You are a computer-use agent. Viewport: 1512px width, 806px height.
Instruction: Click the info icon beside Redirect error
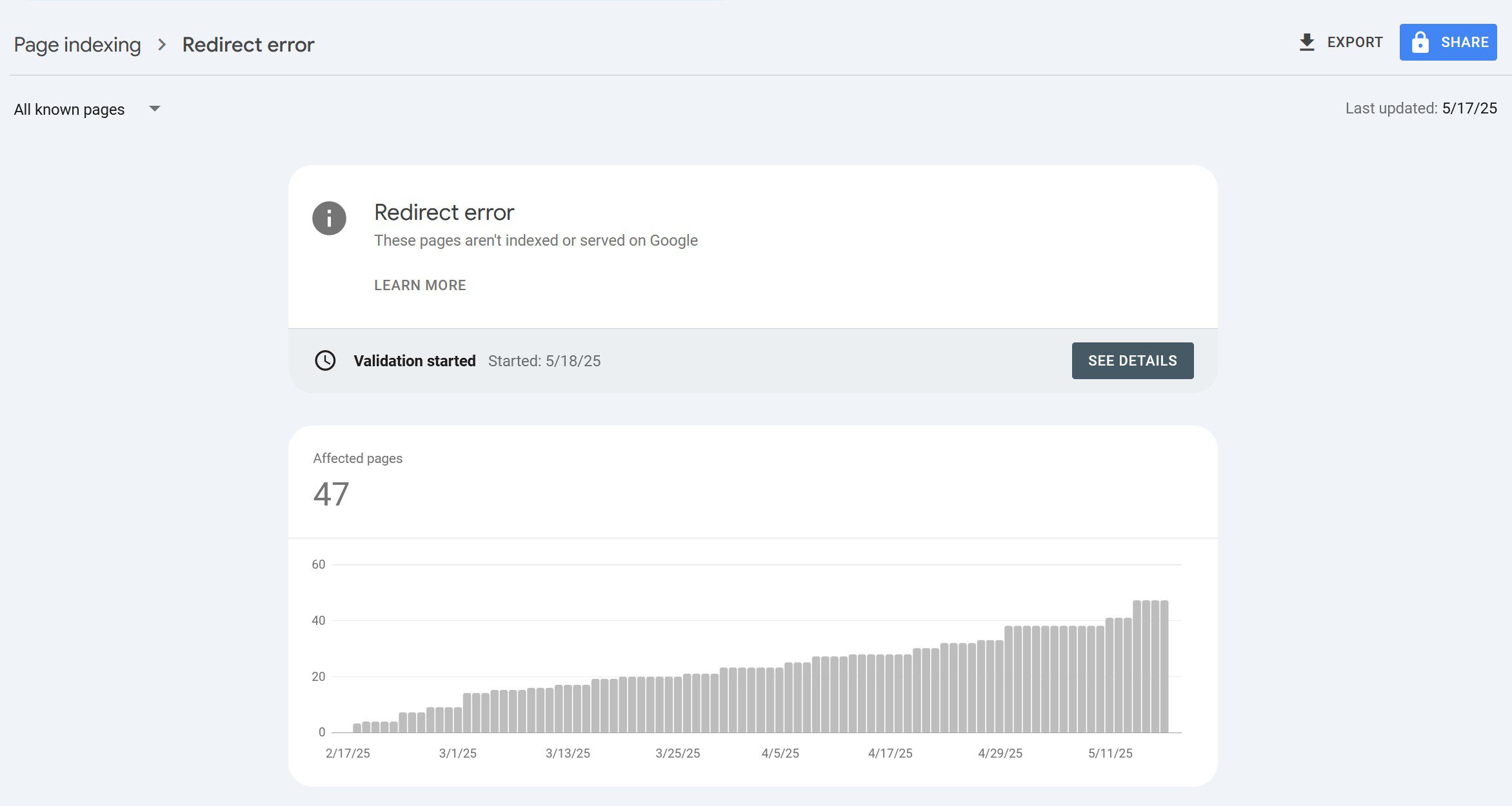pos(329,218)
